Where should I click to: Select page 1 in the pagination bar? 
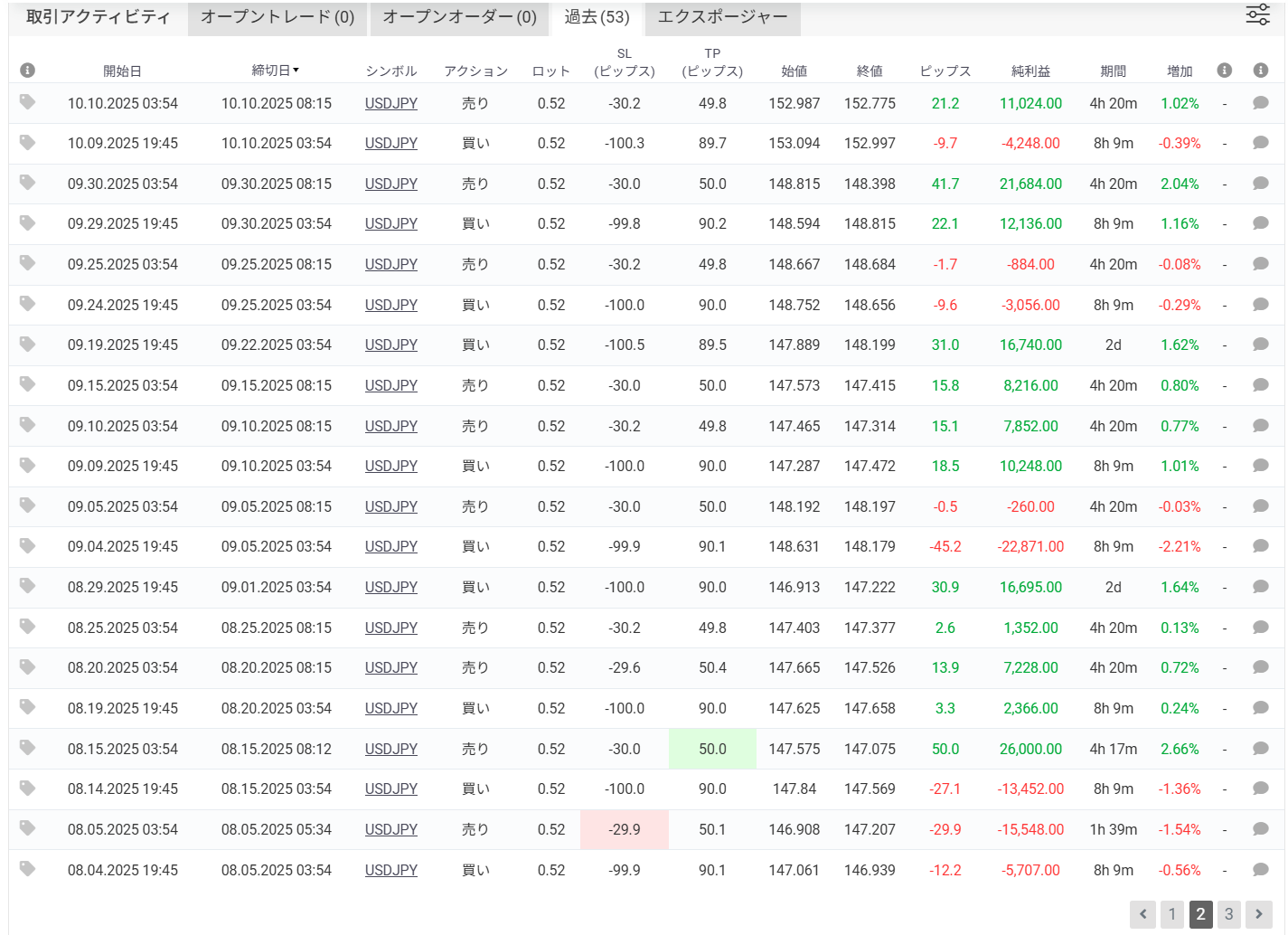coord(1172,915)
